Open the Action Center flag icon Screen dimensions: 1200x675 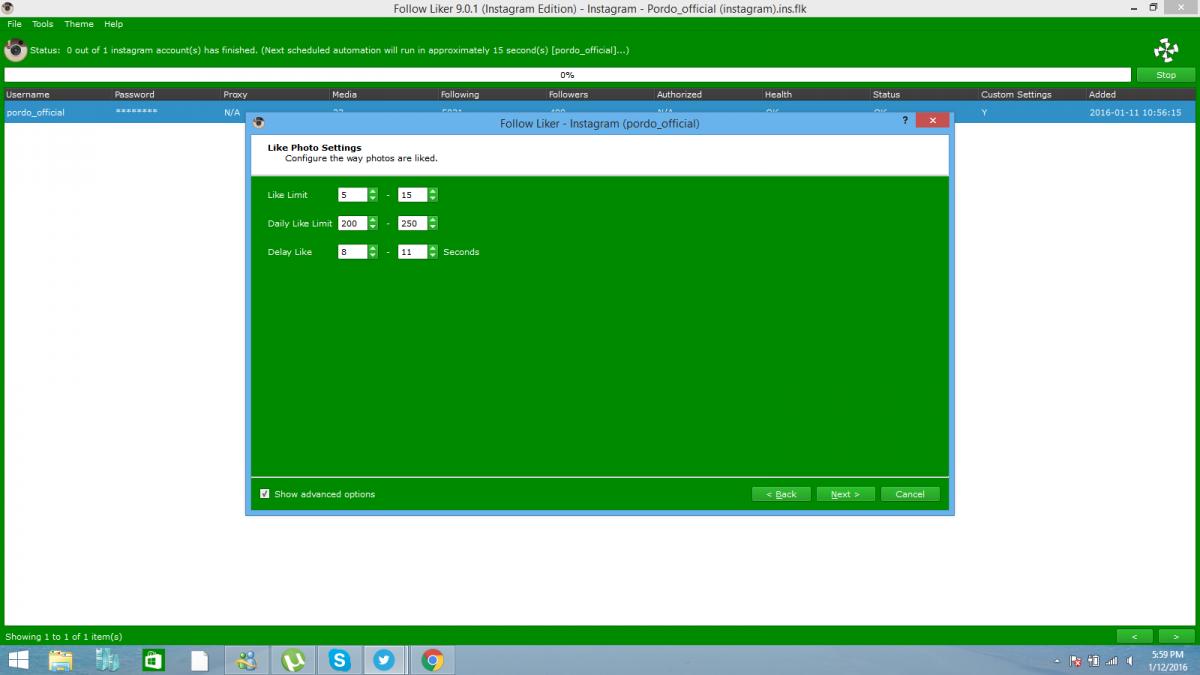tap(1075, 661)
